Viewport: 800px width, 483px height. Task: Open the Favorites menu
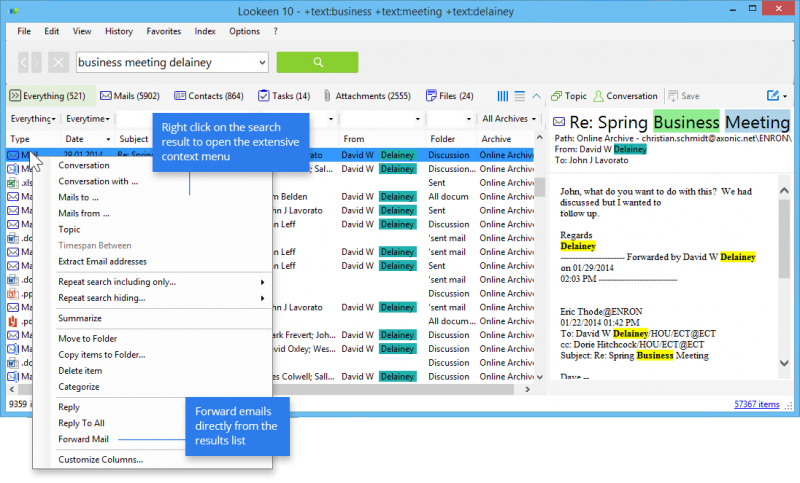click(x=164, y=31)
